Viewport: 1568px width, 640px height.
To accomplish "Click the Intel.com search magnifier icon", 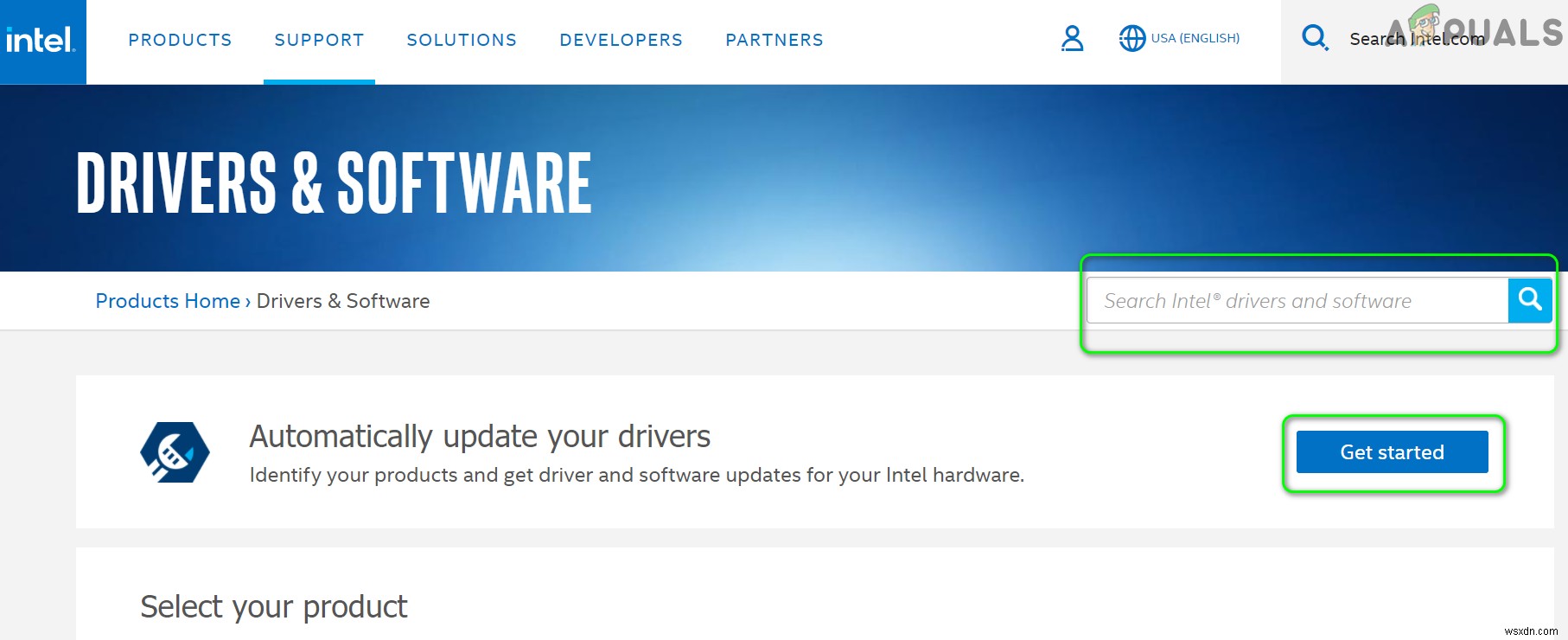I will (x=1315, y=38).
